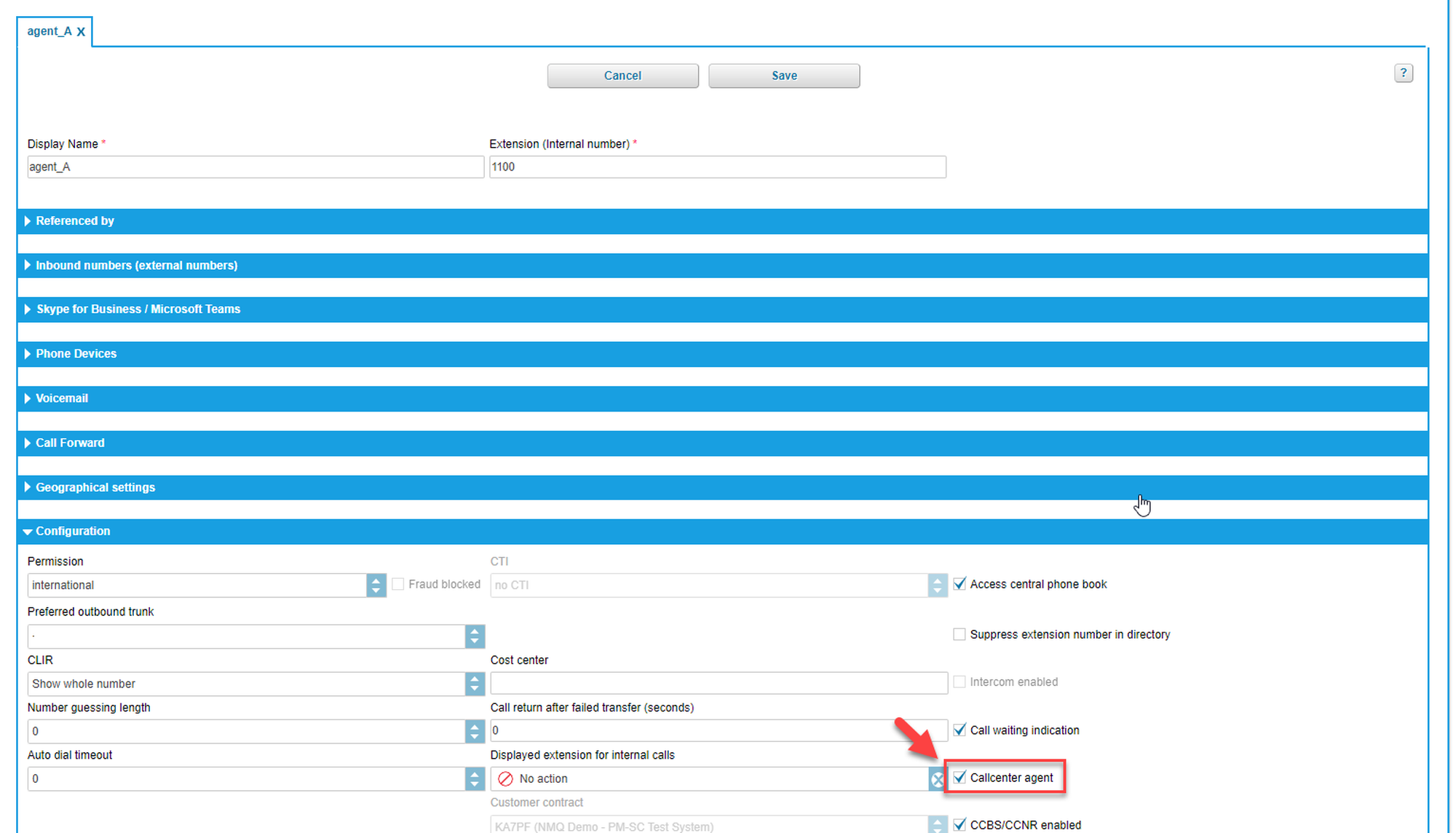
Task: Clear the Displayed extension field with X icon
Action: click(937, 779)
